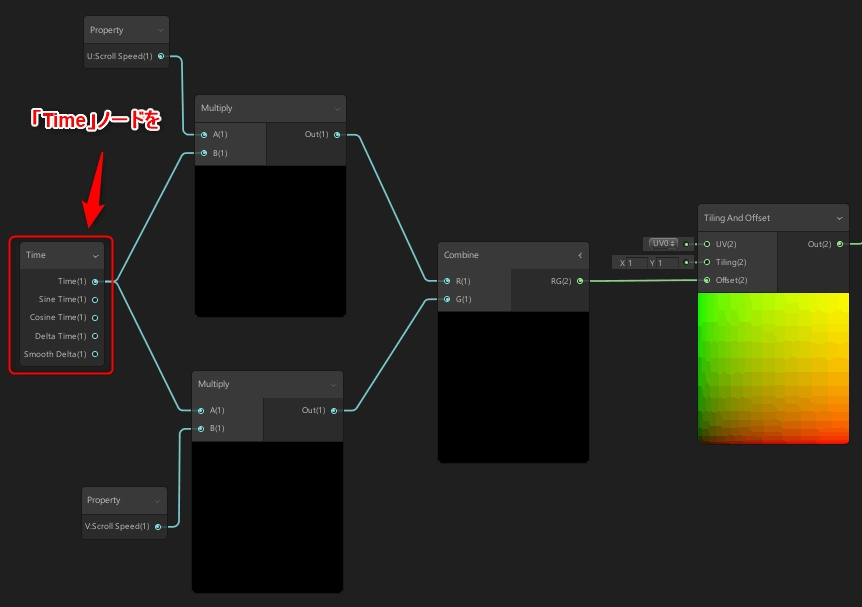
Task: Open the UV0 channel dropdown
Action: [x=664, y=243]
